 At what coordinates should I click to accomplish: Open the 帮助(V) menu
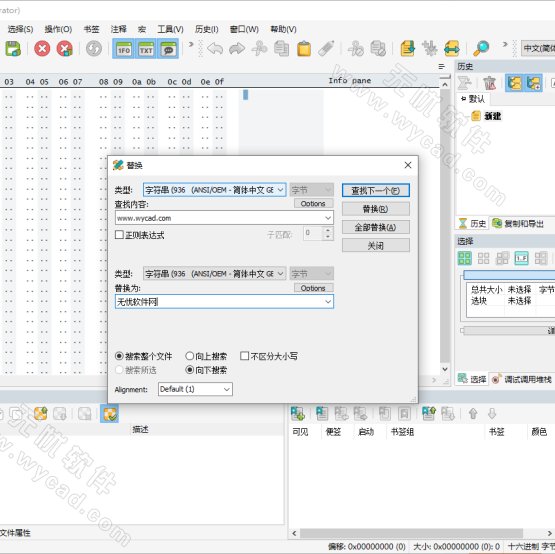pyautogui.click(x=283, y=29)
